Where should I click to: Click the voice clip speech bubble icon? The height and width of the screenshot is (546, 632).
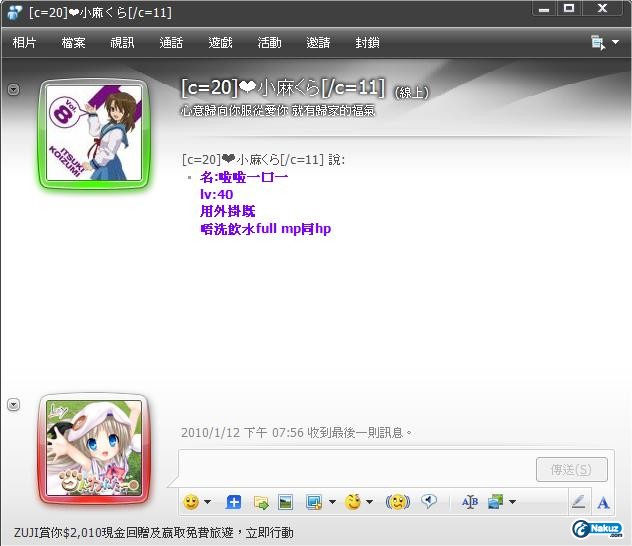(x=428, y=502)
